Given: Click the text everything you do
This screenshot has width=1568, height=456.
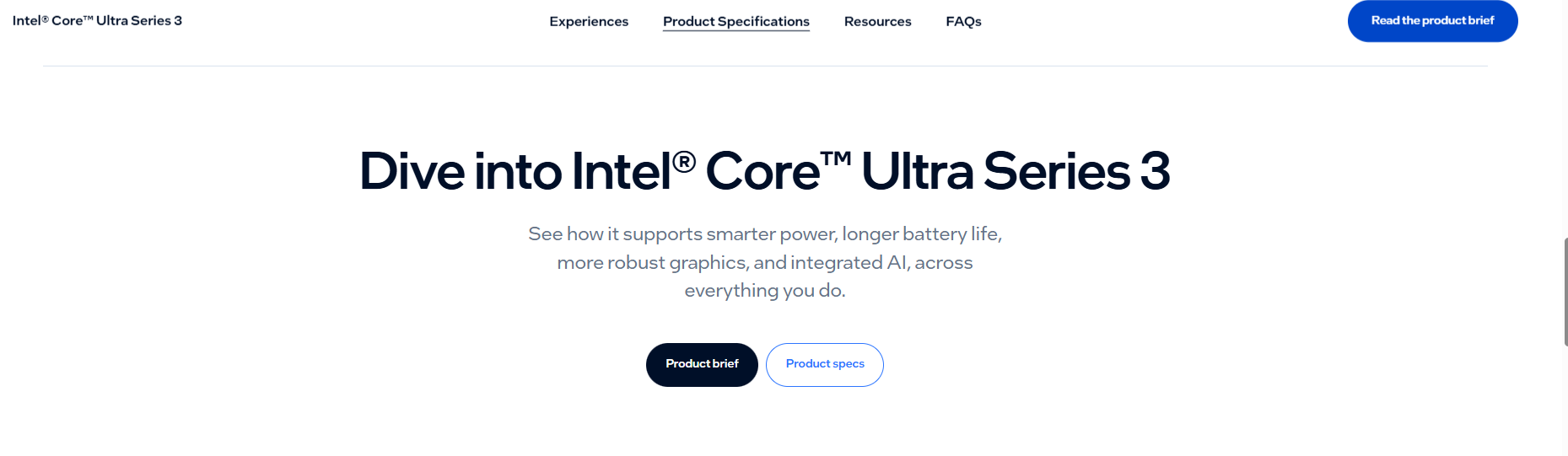Looking at the screenshot, I should point(764,291).
